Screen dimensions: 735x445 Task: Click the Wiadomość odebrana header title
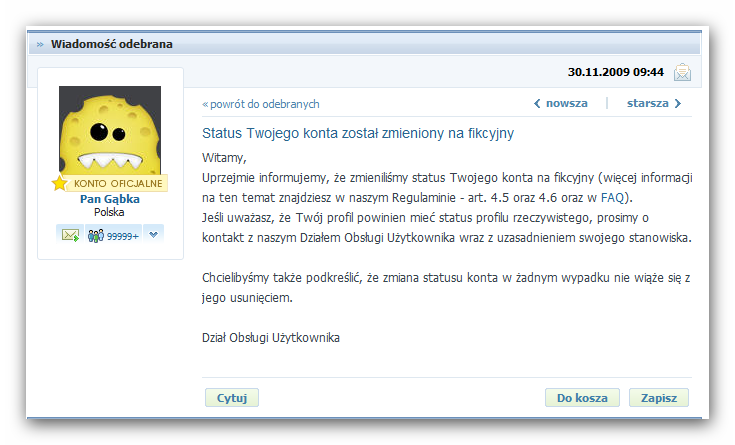coord(112,44)
